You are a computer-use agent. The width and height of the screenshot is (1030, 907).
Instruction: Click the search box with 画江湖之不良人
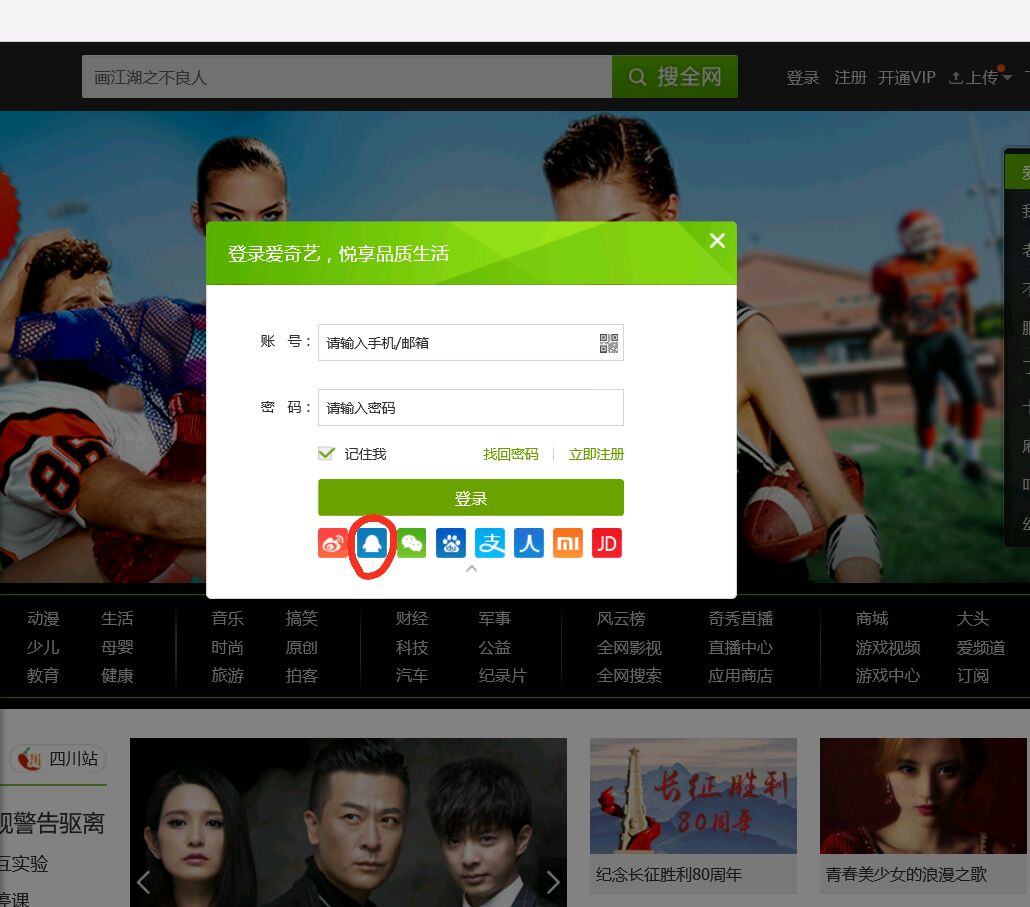(x=347, y=77)
